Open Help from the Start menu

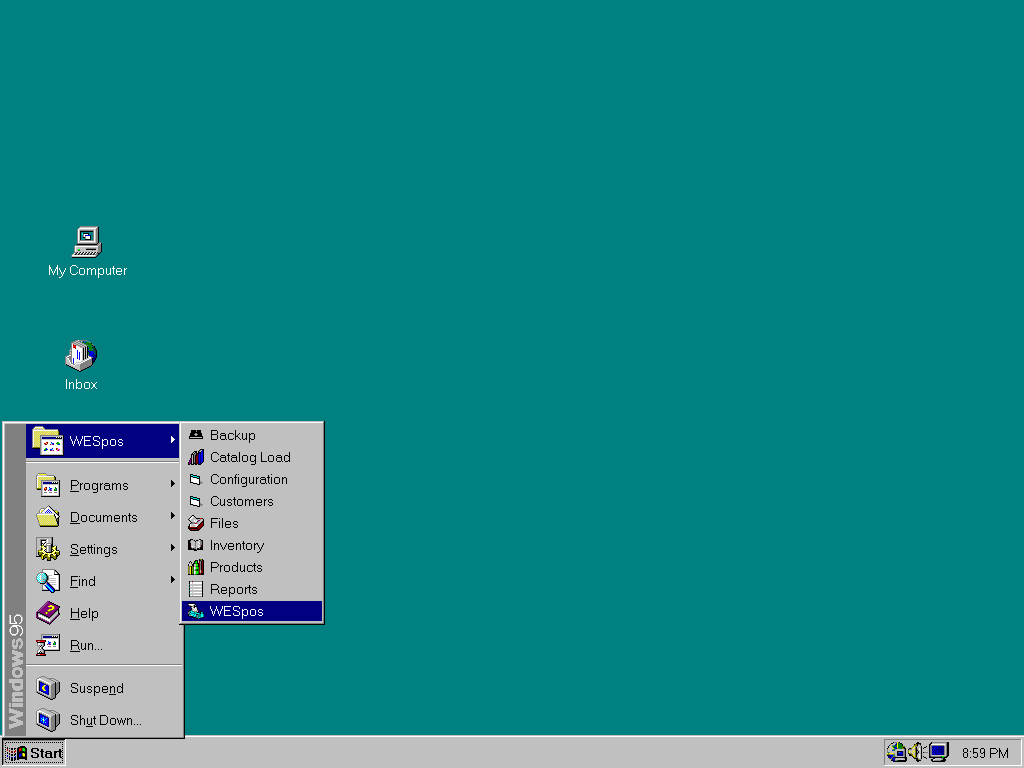click(104, 613)
